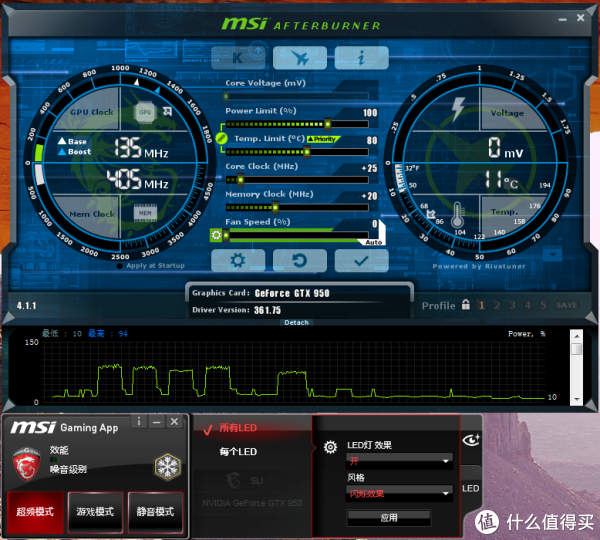
Task: Adjust the Memory Clock slider
Action: (x=297, y=207)
